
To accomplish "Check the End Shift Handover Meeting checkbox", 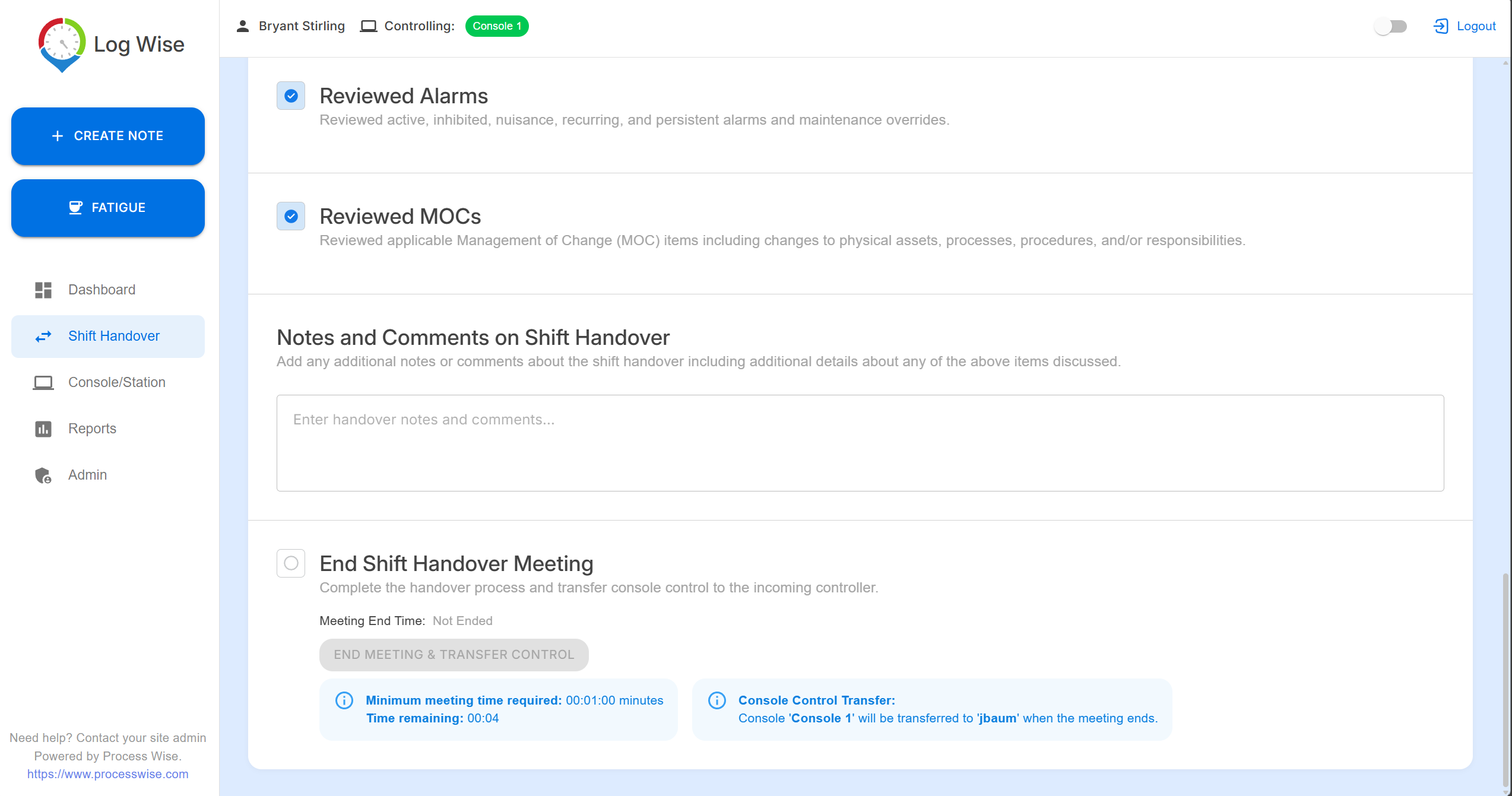I will 291,563.
